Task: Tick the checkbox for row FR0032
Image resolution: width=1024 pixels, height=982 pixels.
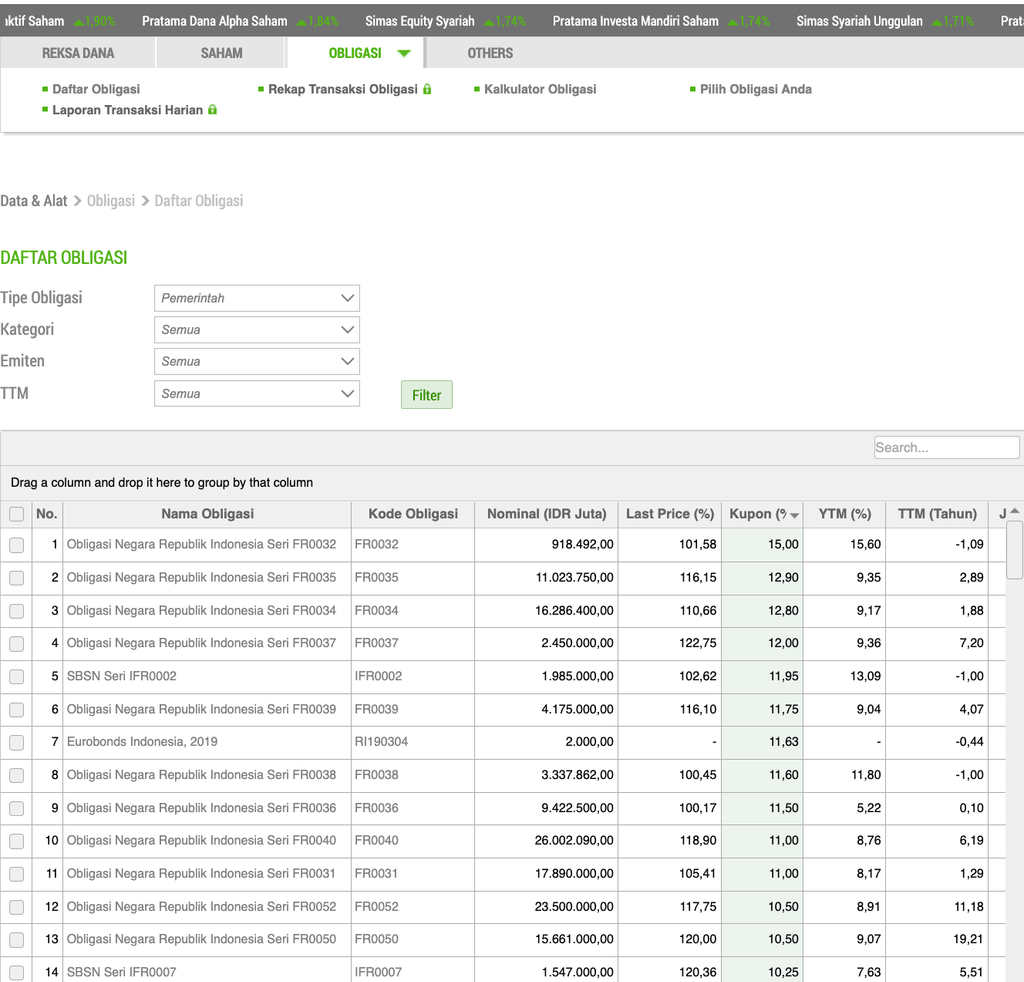Action: tap(16, 545)
